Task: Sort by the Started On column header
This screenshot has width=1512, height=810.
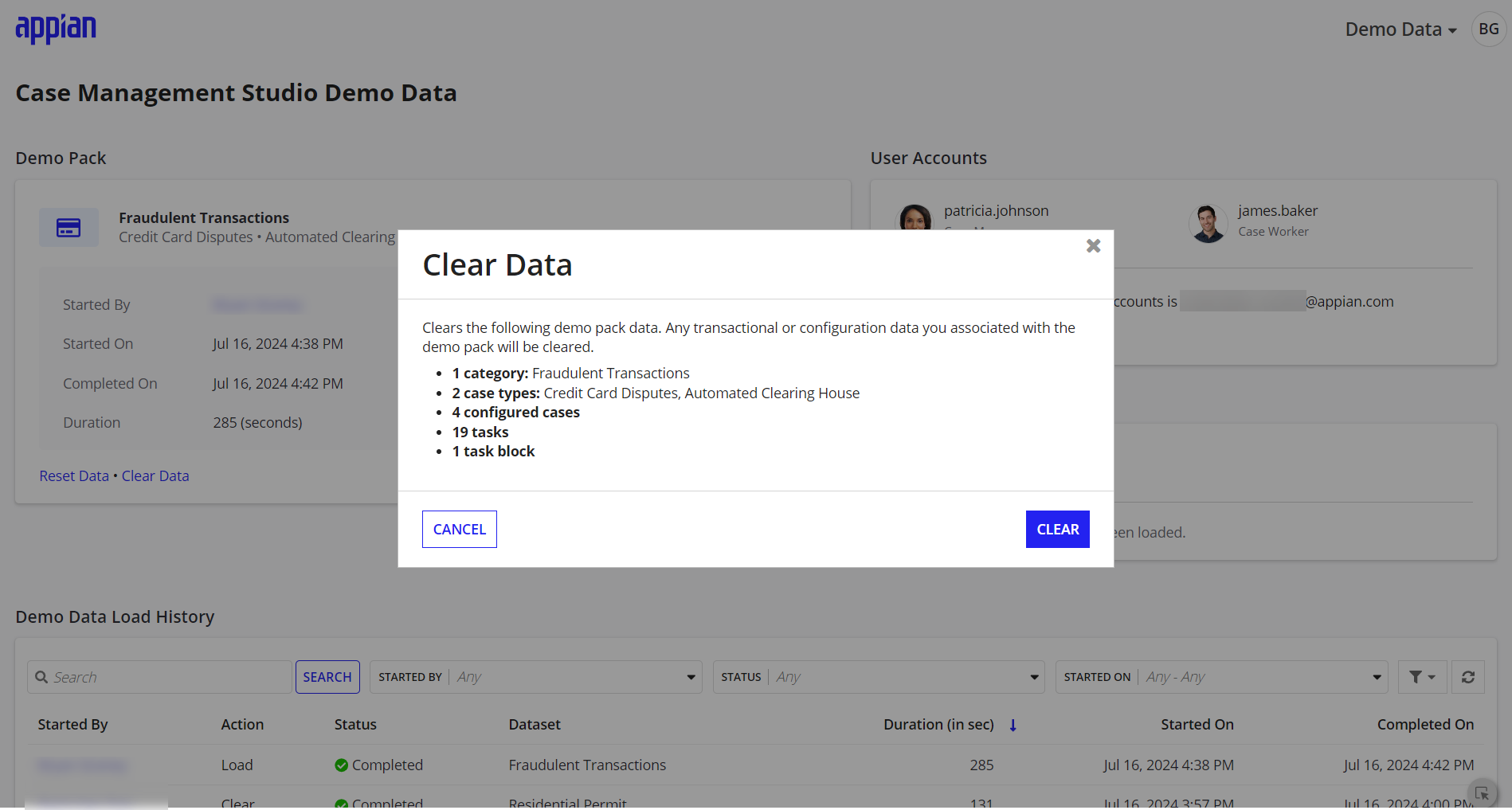Action: coord(1197,725)
